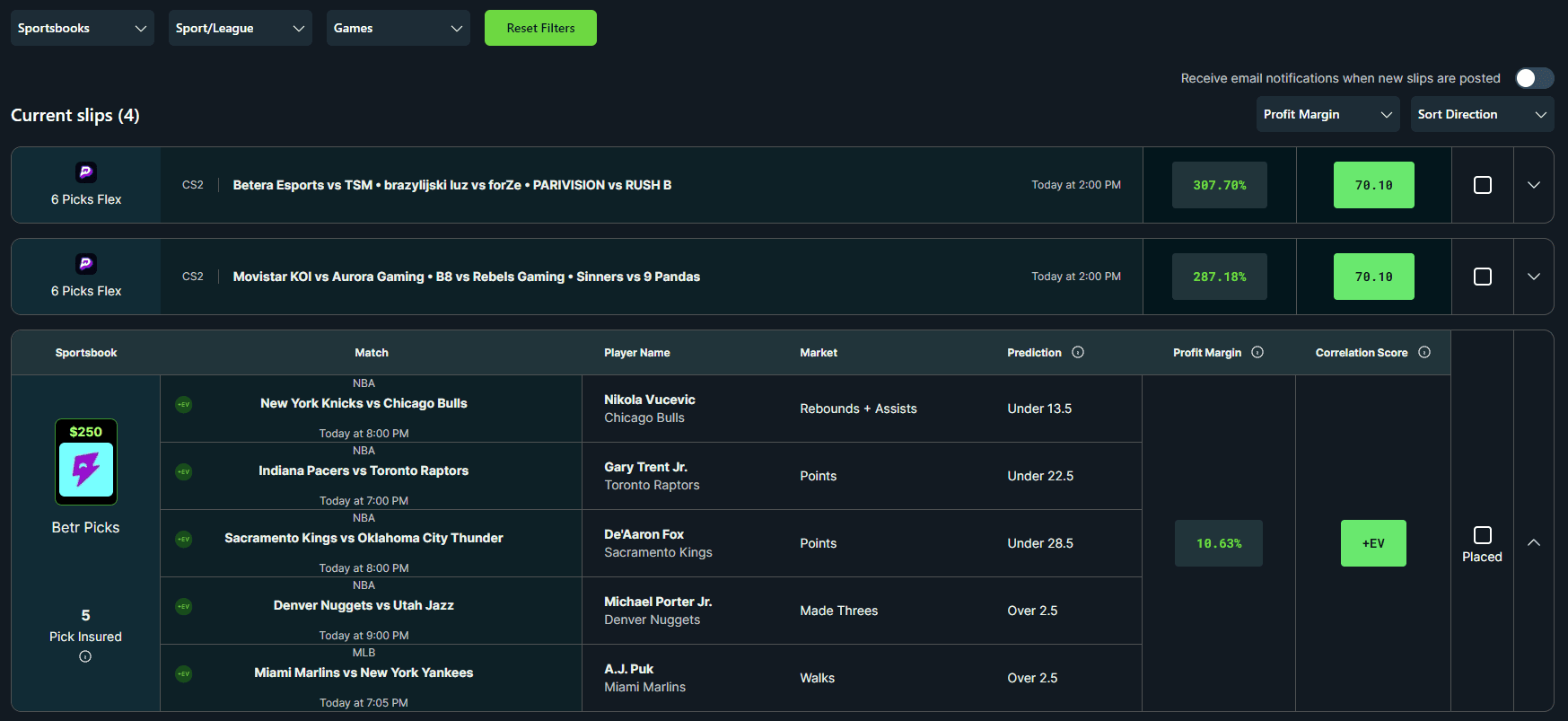Open the Sport/League filter dropdown
The width and height of the screenshot is (1568, 721).
(241, 28)
